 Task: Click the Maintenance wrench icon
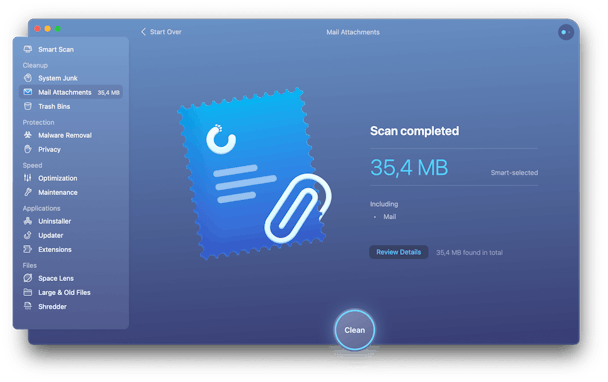pyautogui.click(x=28, y=192)
